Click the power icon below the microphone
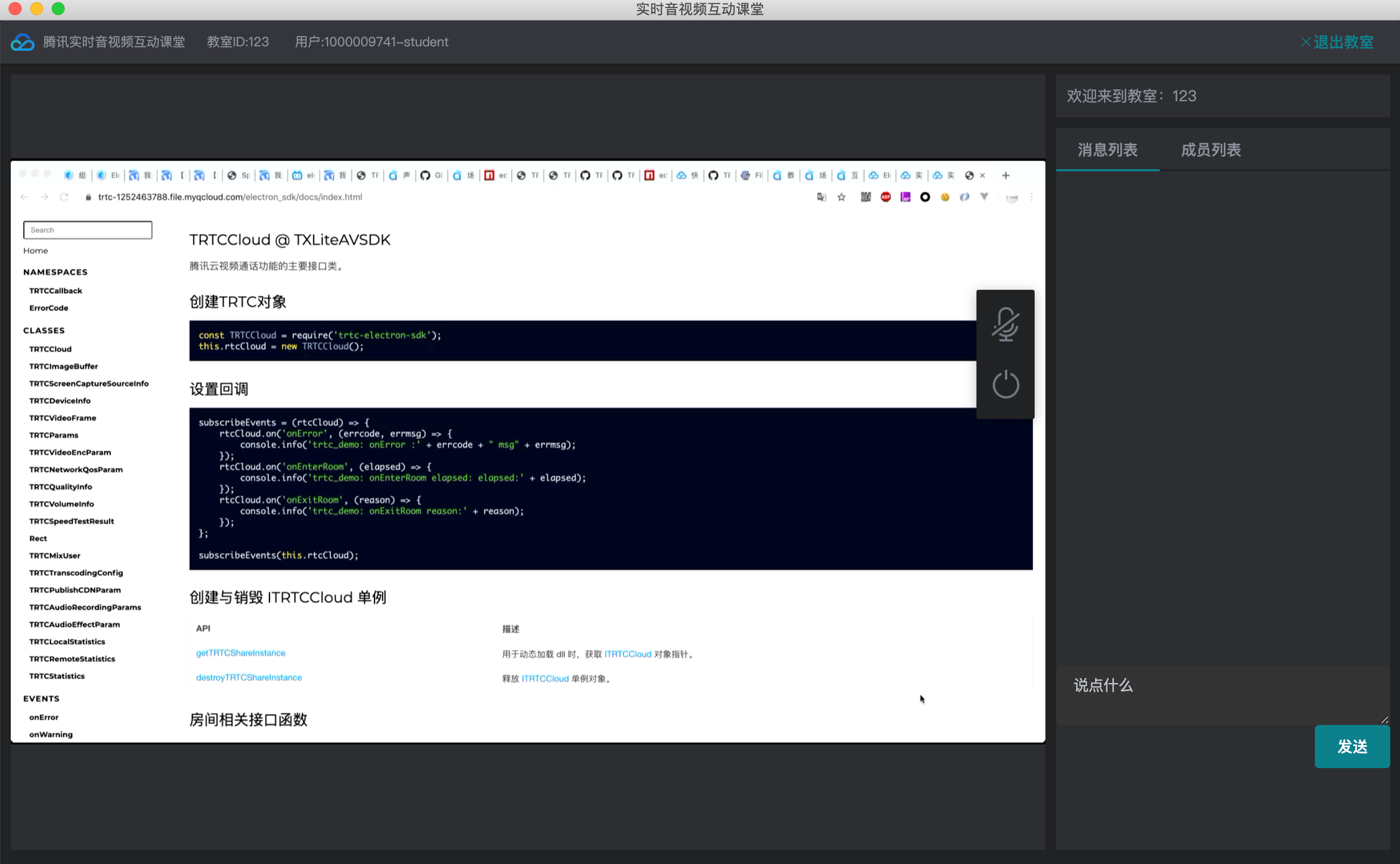This screenshot has height=864, width=1400. [1005, 385]
